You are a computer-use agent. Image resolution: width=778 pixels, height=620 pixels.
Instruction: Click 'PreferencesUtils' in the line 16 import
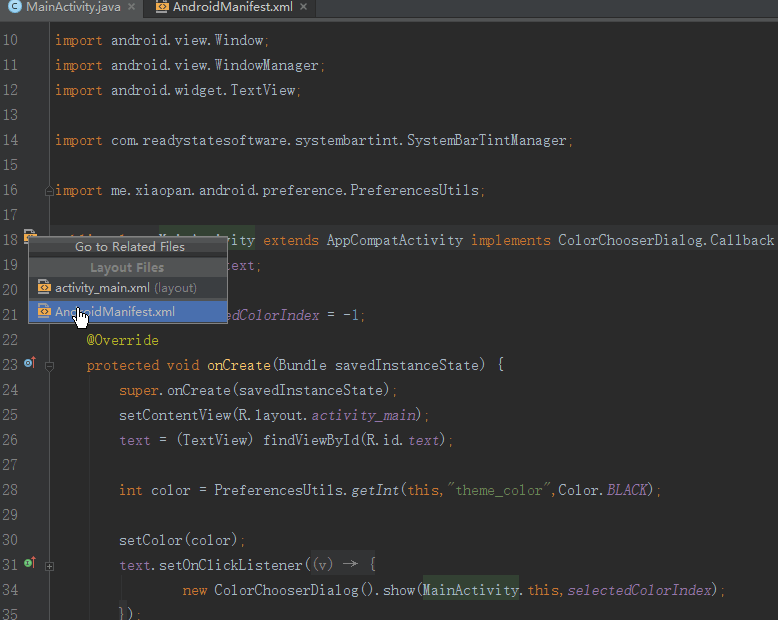[414, 190]
